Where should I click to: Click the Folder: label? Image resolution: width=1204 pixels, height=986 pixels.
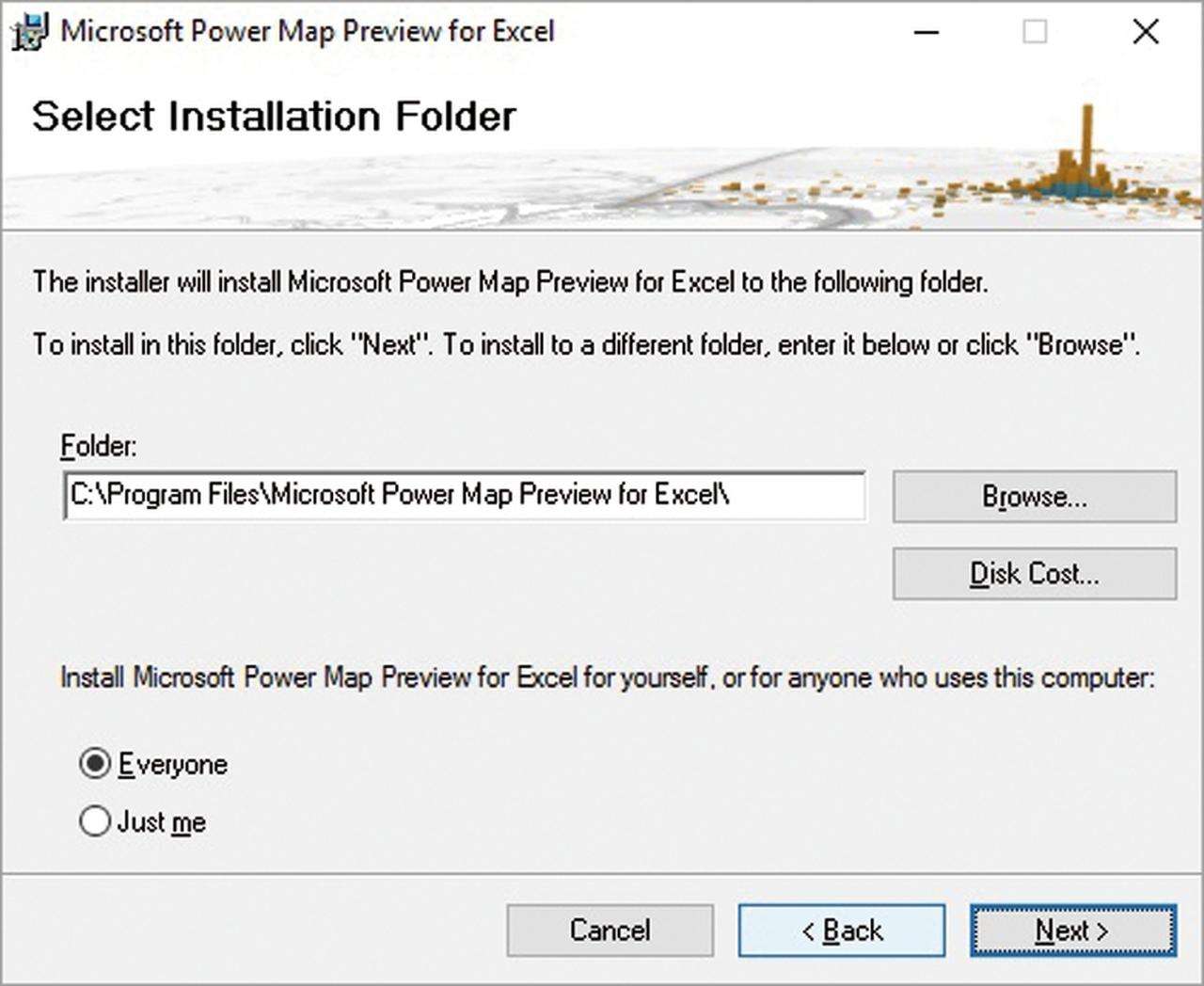98,445
